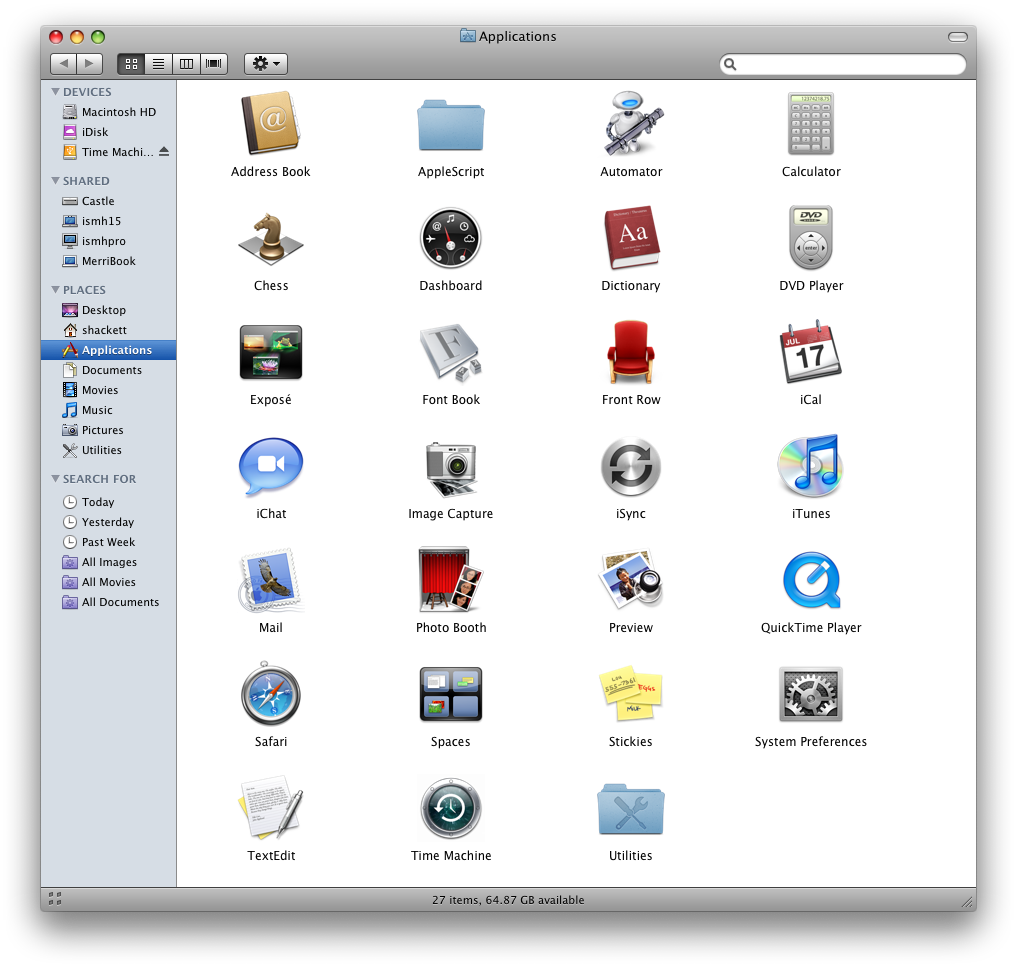Image resolution: width=1017 pixels, height=967 pixels.
Task: Open the Automator app icon
Action: [x=631, y=125]
